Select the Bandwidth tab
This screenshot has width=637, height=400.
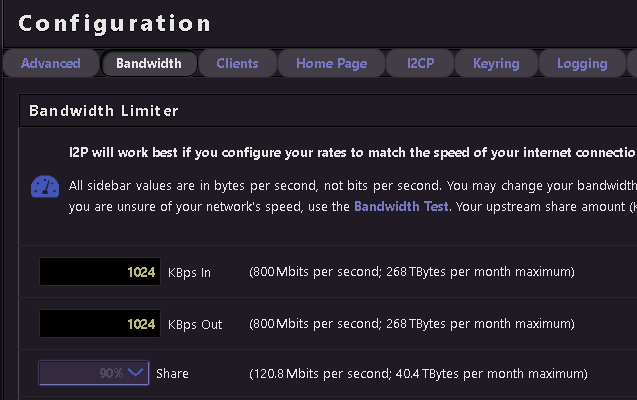(x=149, y=63)
